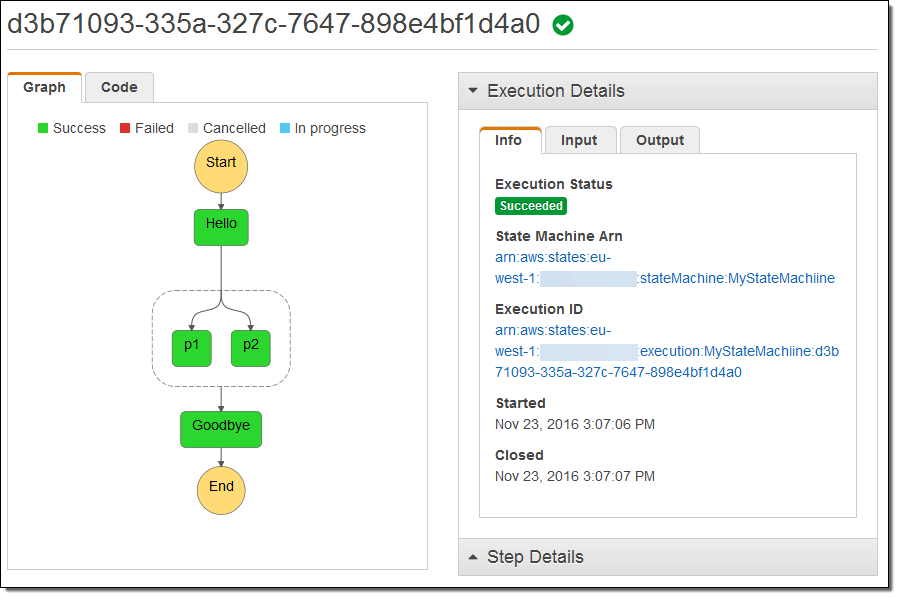Switch to the Graph tab
The image size is (899, 598).
(44, 87)
